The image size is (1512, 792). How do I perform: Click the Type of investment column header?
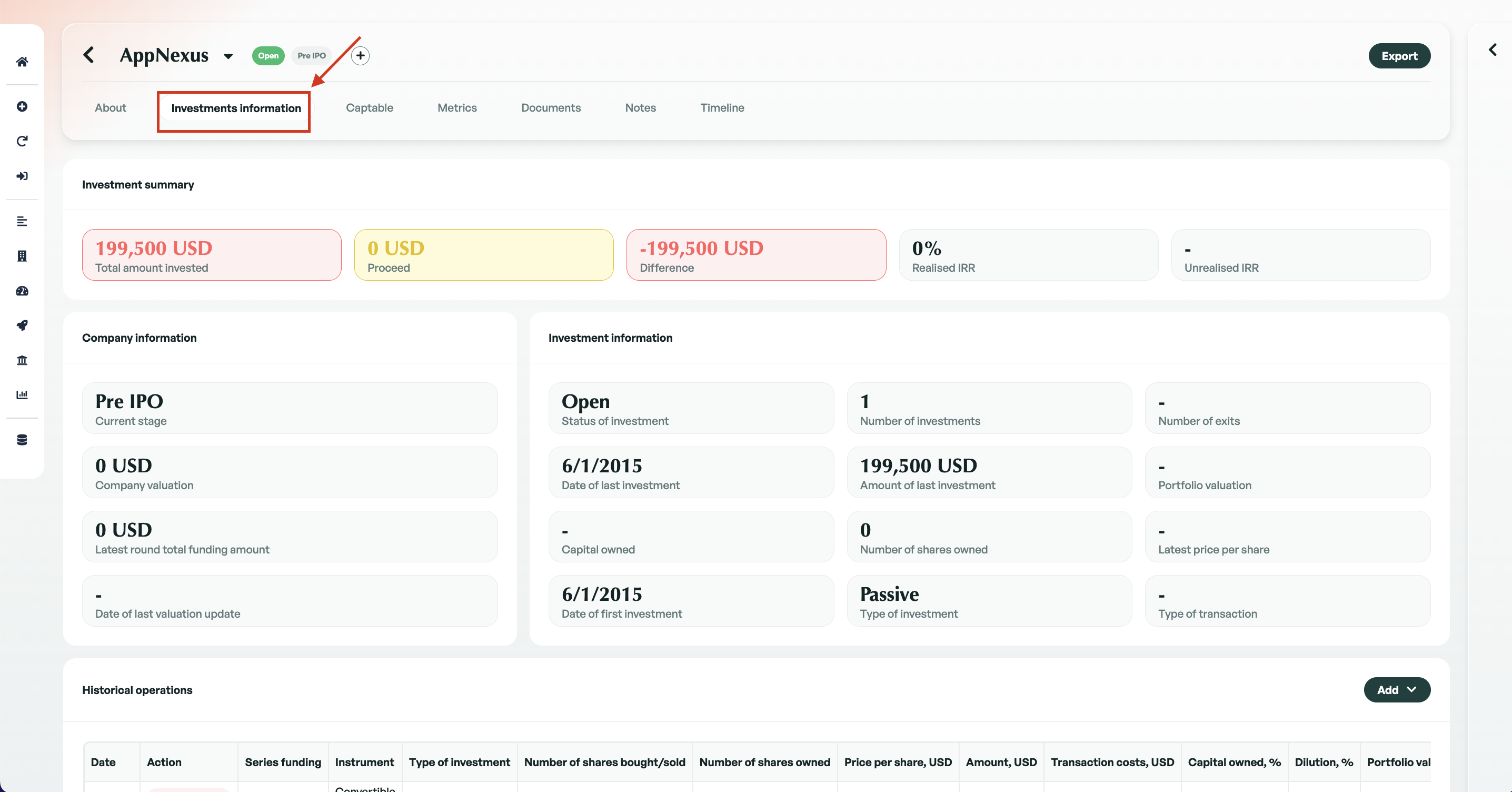(x=459, y=762)
